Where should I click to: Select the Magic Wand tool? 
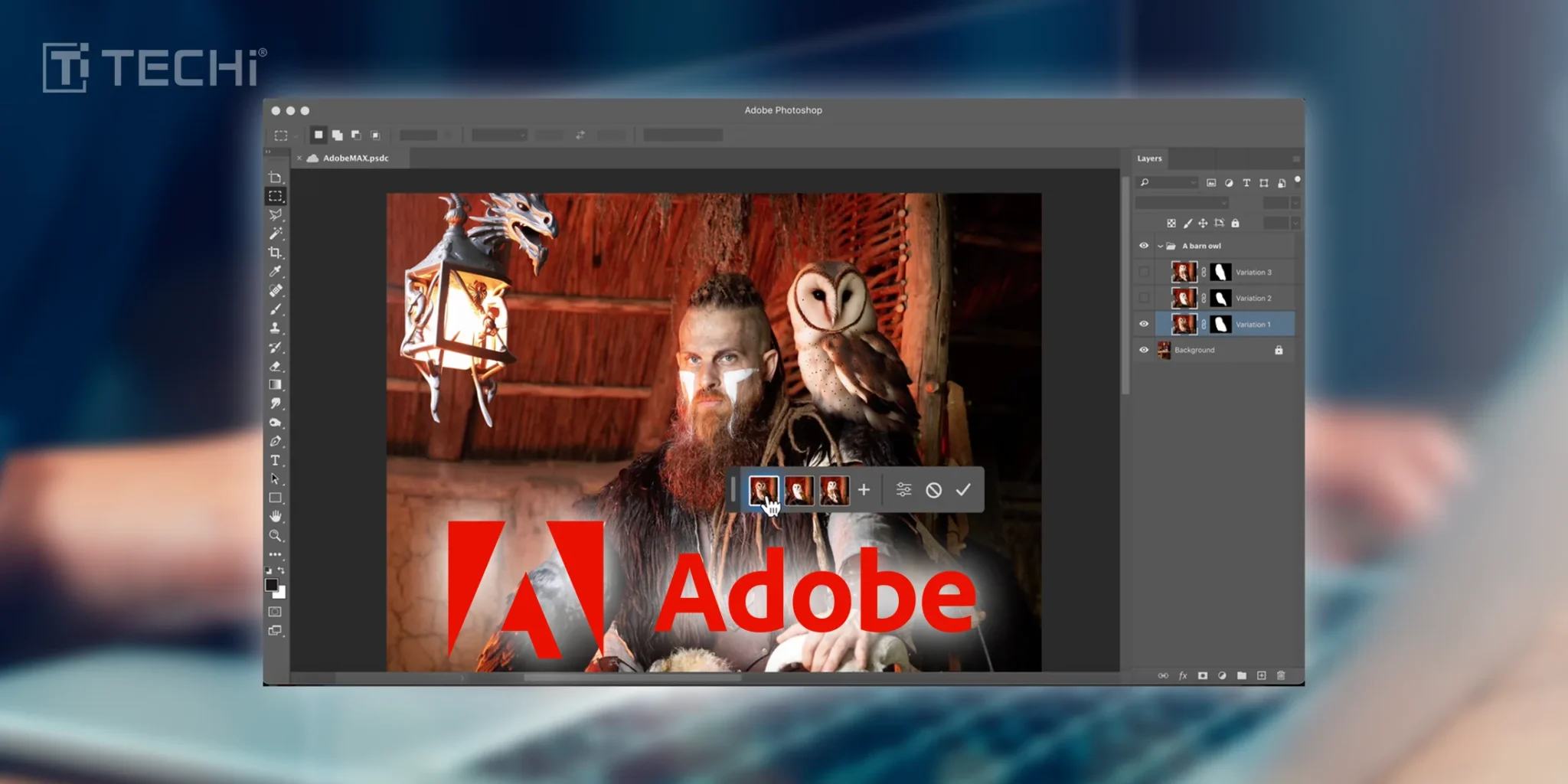[276, 234]
